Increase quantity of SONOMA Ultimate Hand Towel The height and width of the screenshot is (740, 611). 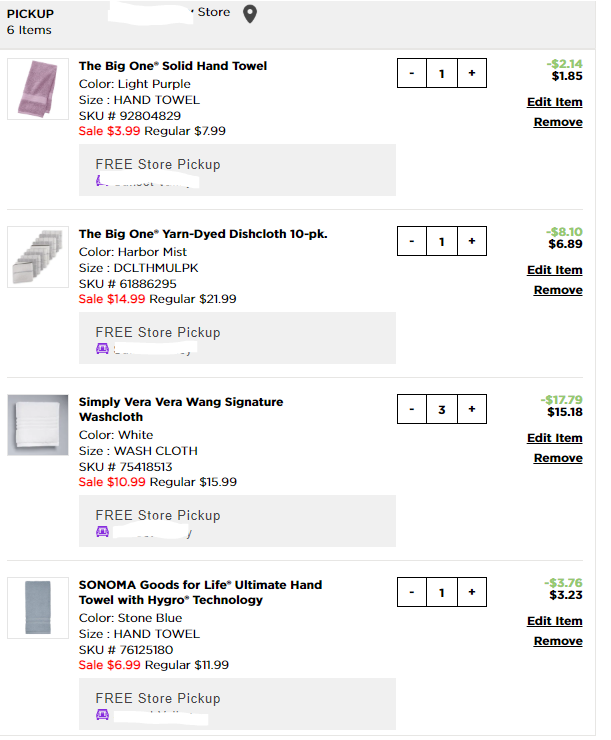coord(472,592)
